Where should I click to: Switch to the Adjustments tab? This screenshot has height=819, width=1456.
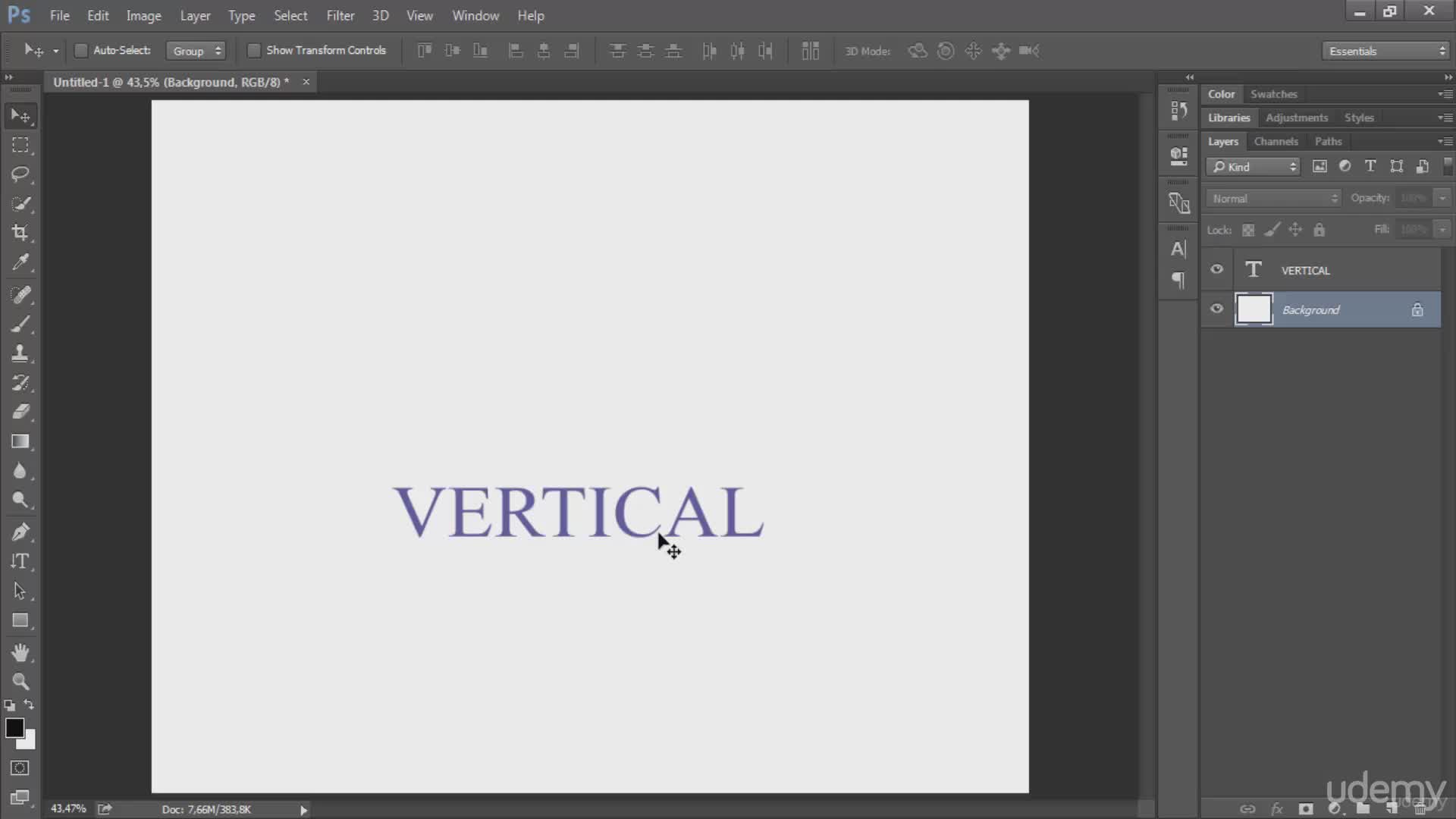click(1296, 118)
